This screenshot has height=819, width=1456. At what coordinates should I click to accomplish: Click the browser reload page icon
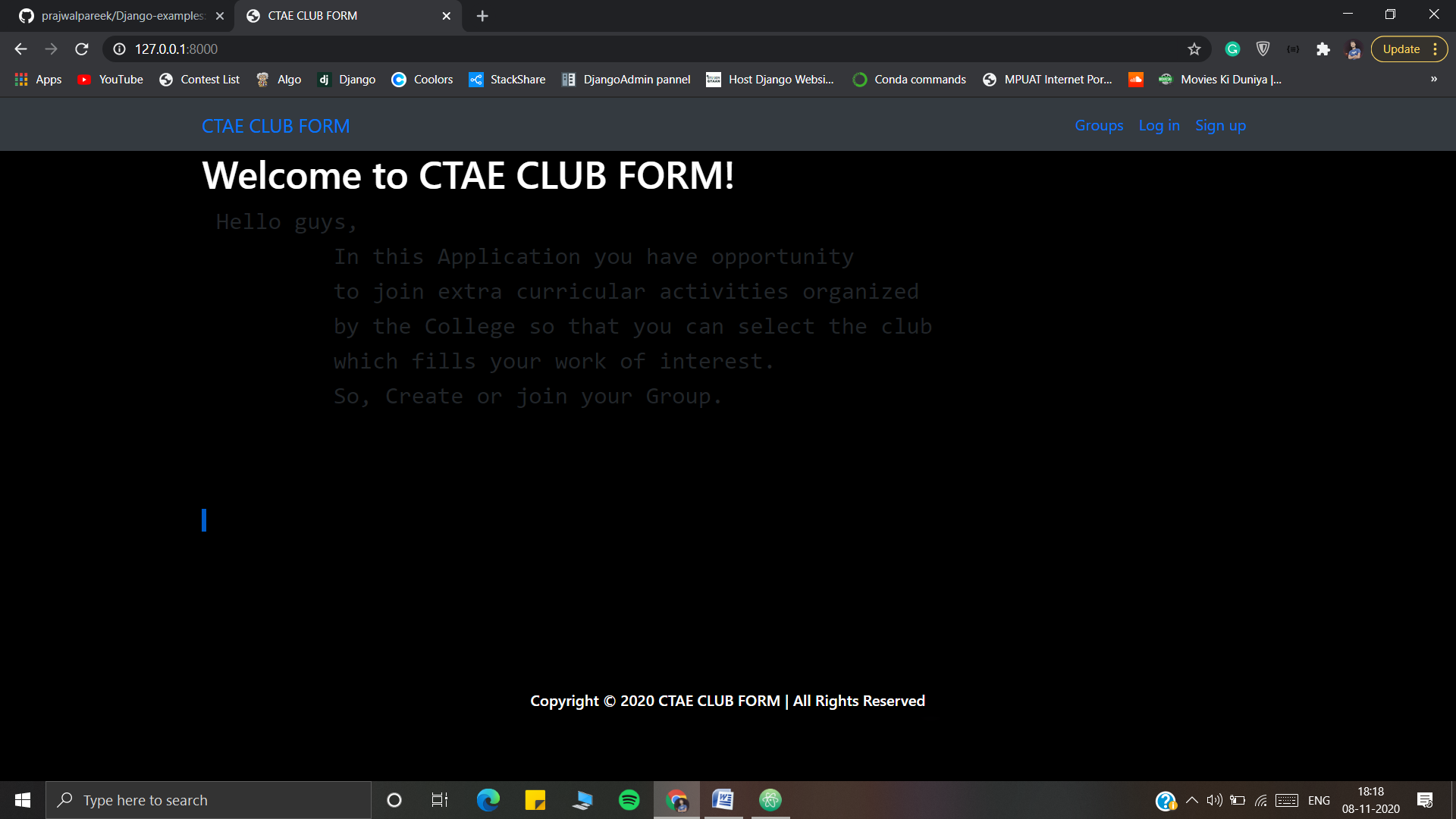pos(82,49)
